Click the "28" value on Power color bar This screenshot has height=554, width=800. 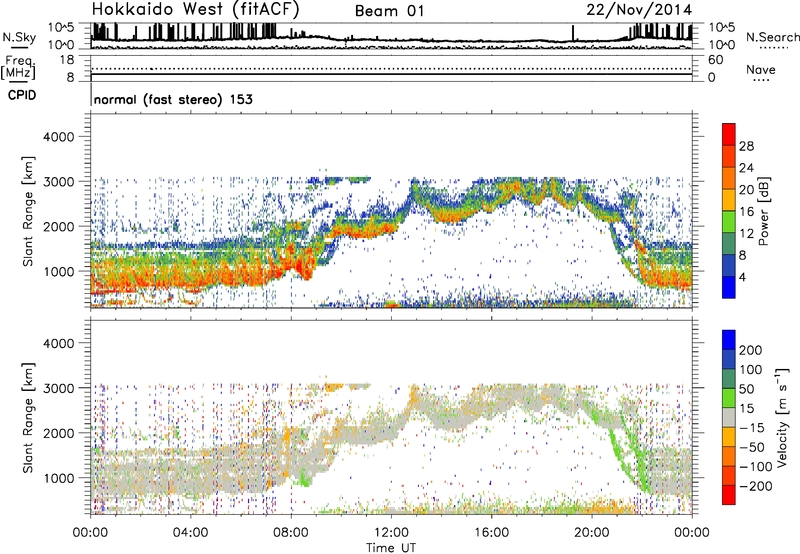pos(746,146)
